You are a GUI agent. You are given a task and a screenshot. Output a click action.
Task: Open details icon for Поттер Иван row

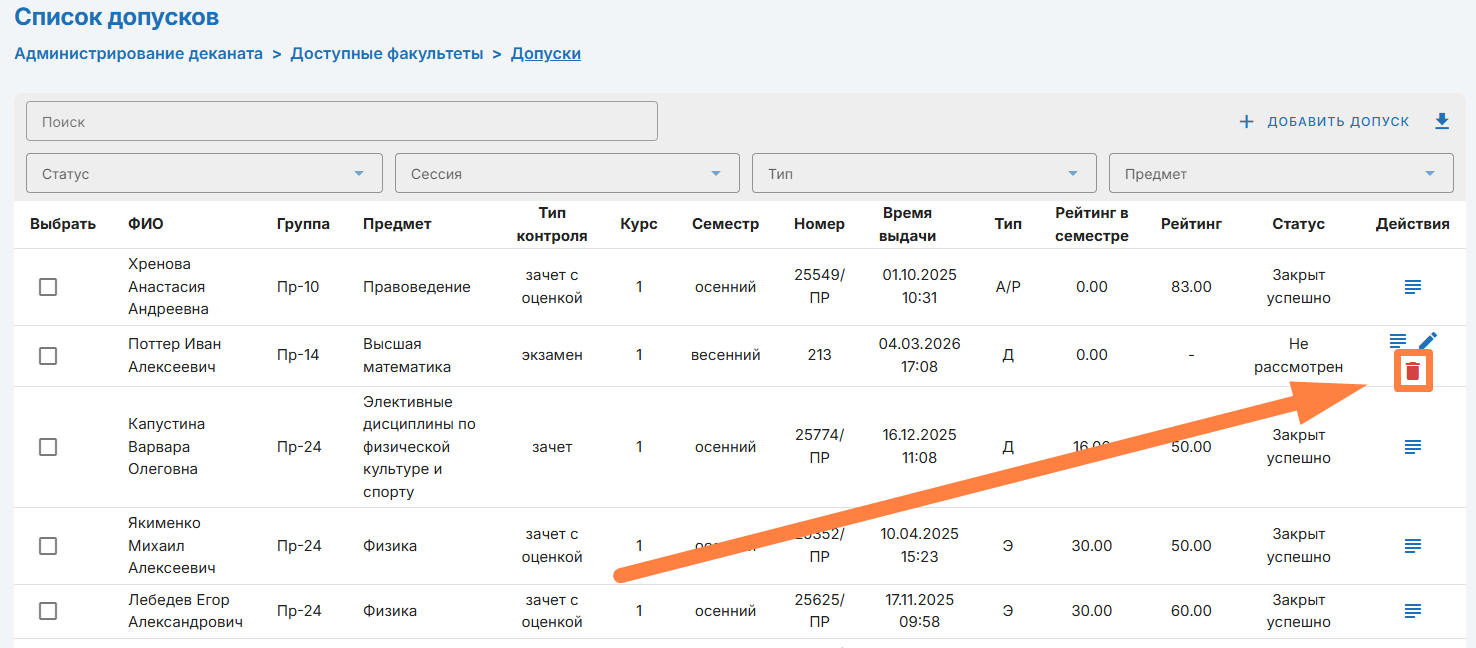pyautogui.click(x=1398, y=341)
